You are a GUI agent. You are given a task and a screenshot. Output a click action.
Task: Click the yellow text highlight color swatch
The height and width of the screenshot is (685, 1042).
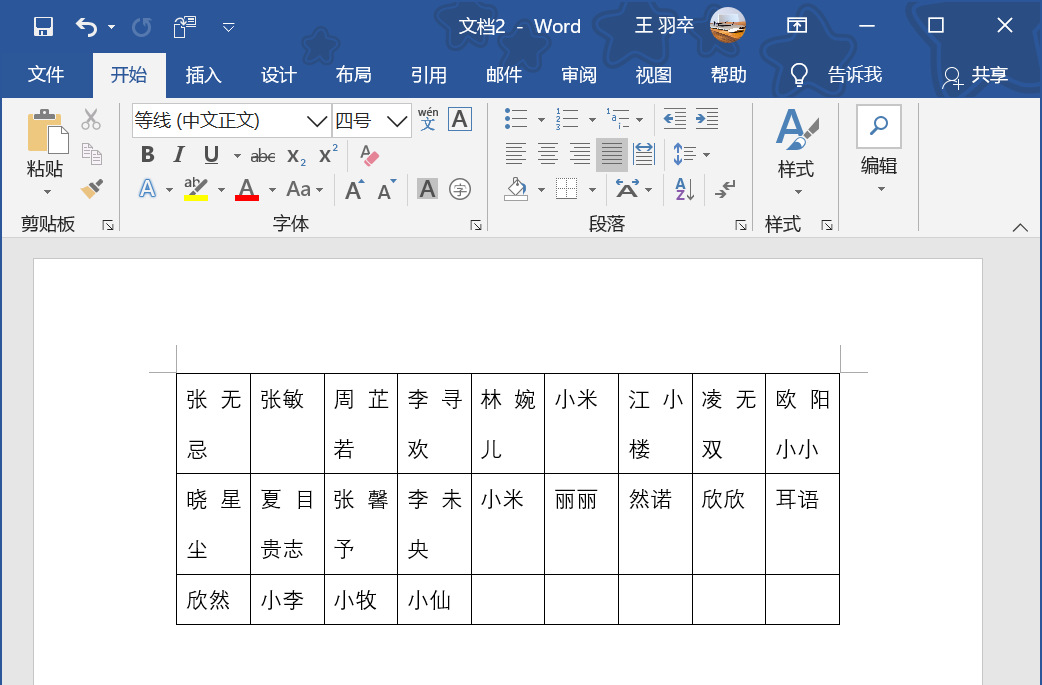coord(196,194)
